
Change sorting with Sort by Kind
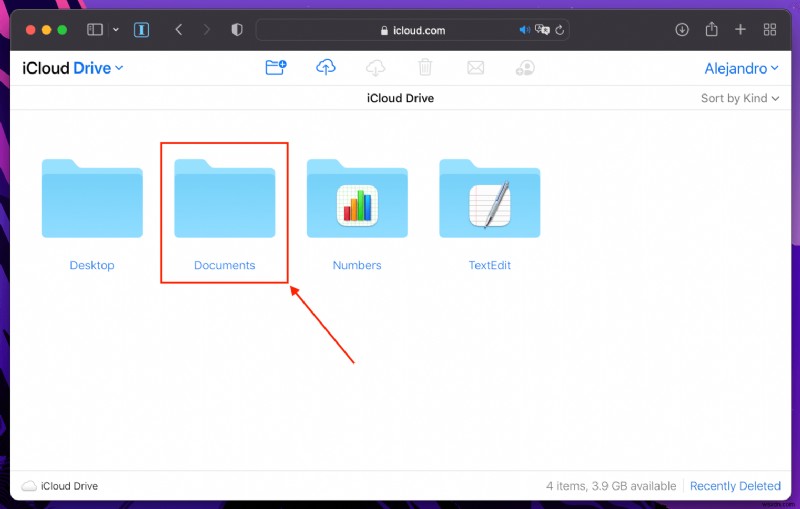coord(740,98)
